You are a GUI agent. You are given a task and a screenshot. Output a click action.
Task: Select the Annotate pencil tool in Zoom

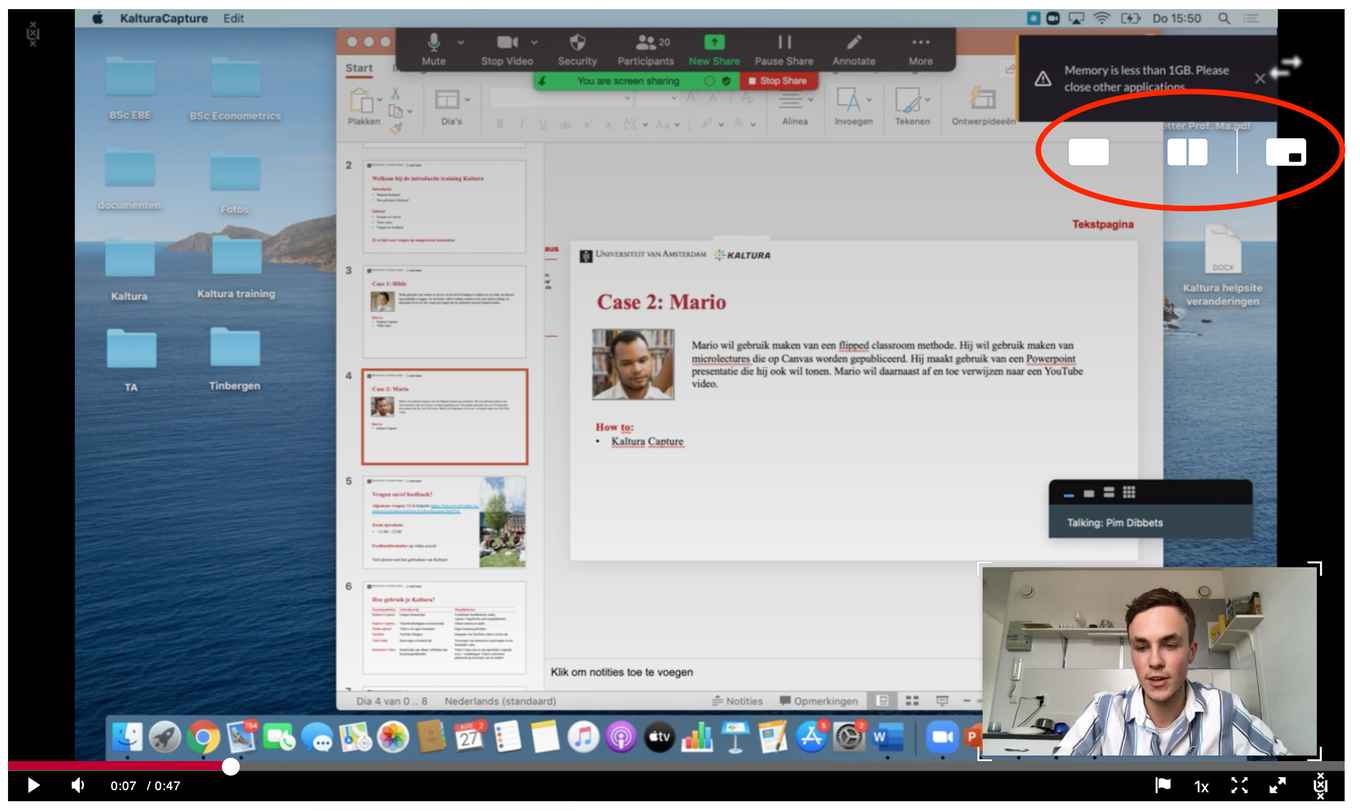click(853, 48)
